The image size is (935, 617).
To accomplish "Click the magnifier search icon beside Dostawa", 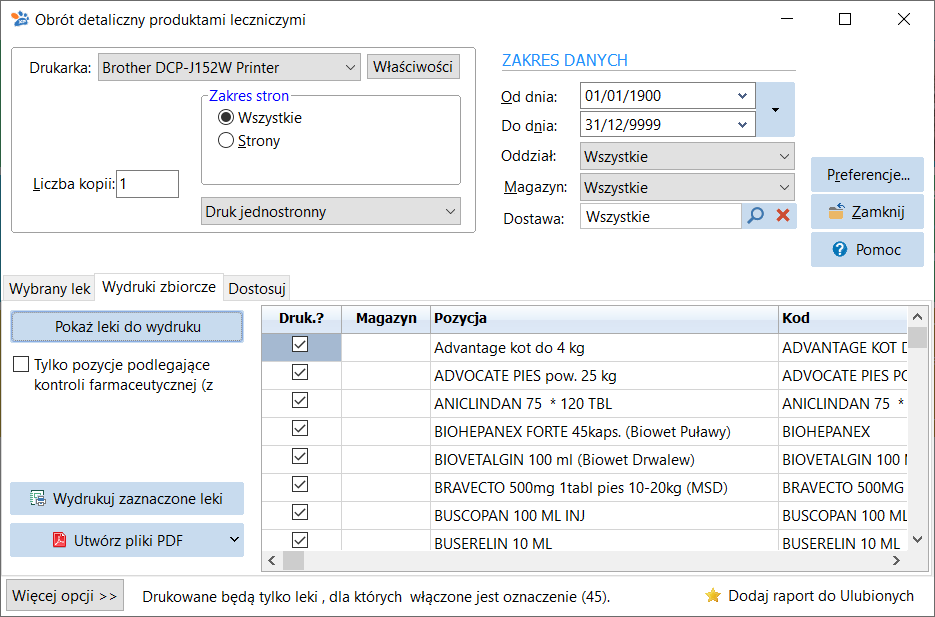I will click(756, 215).
